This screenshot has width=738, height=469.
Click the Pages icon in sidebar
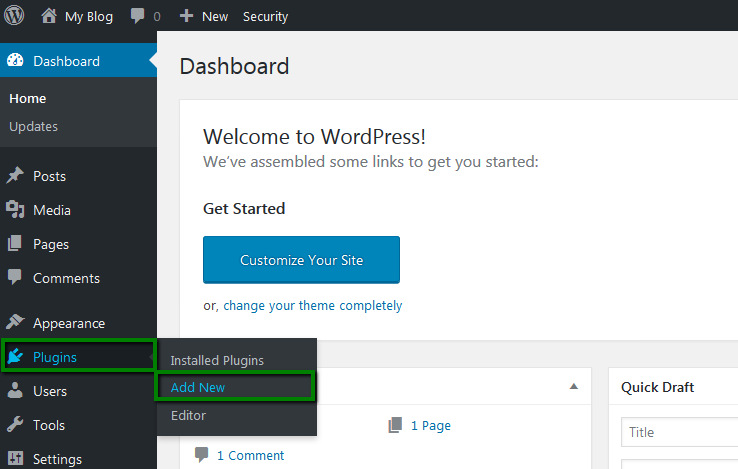(15, 244)
